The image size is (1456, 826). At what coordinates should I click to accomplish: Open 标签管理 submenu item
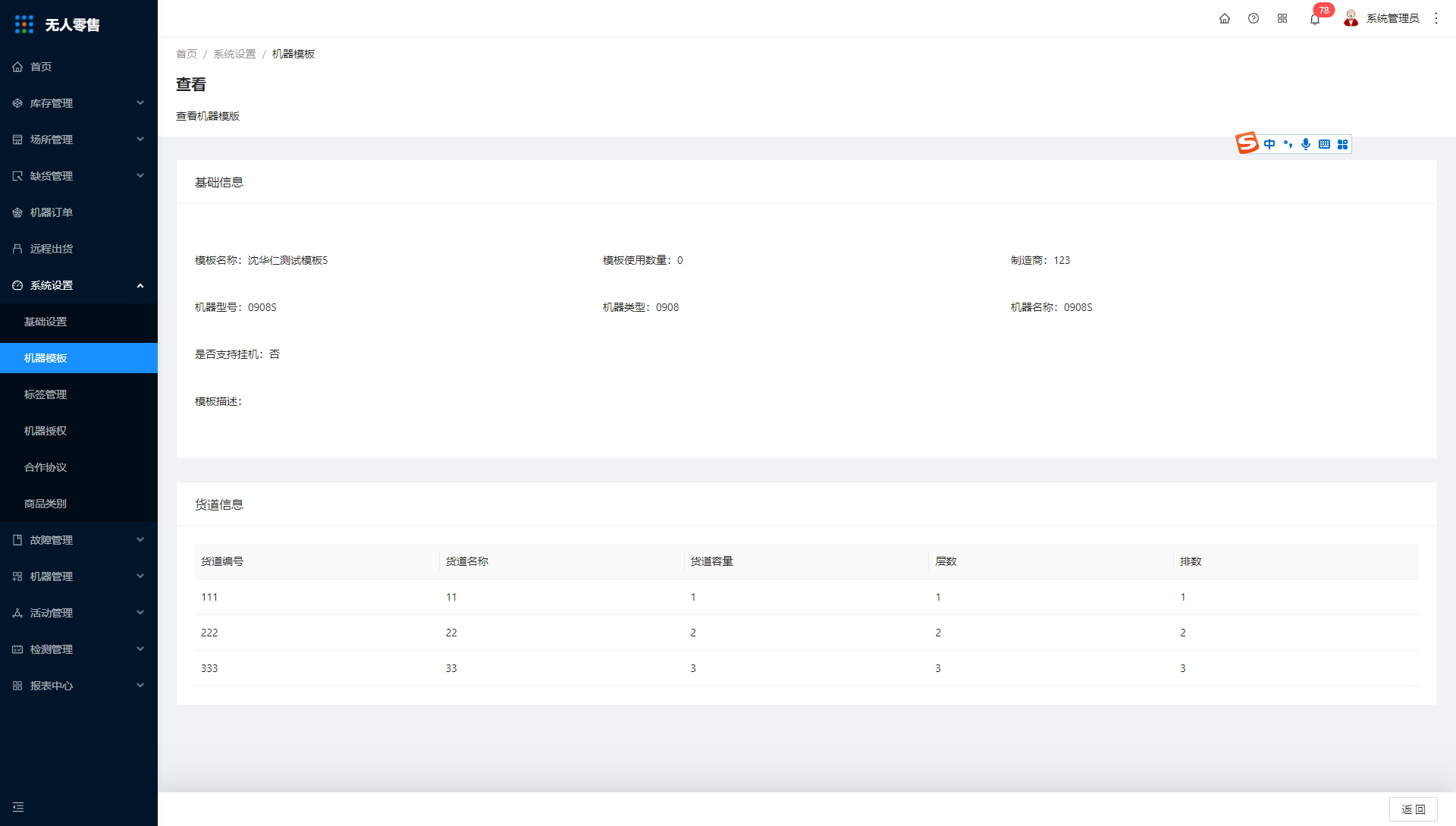(79, 394)
